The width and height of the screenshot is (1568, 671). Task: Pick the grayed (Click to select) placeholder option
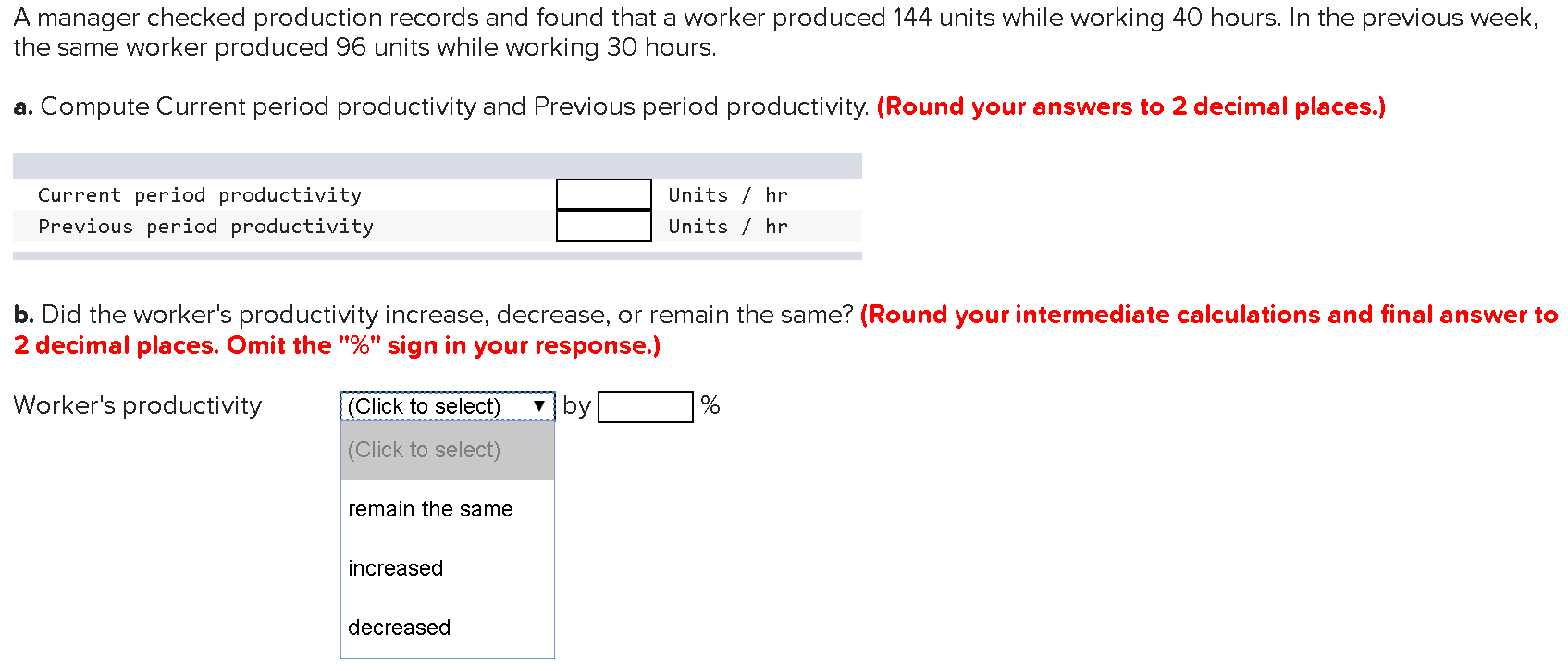(424, 450)
